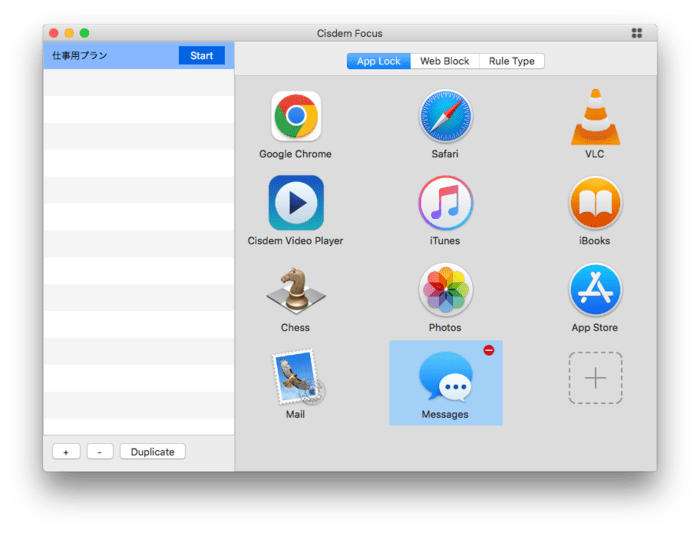Click the iBooks app icon
Screen dimensions: 700x533
coord(595,203)
